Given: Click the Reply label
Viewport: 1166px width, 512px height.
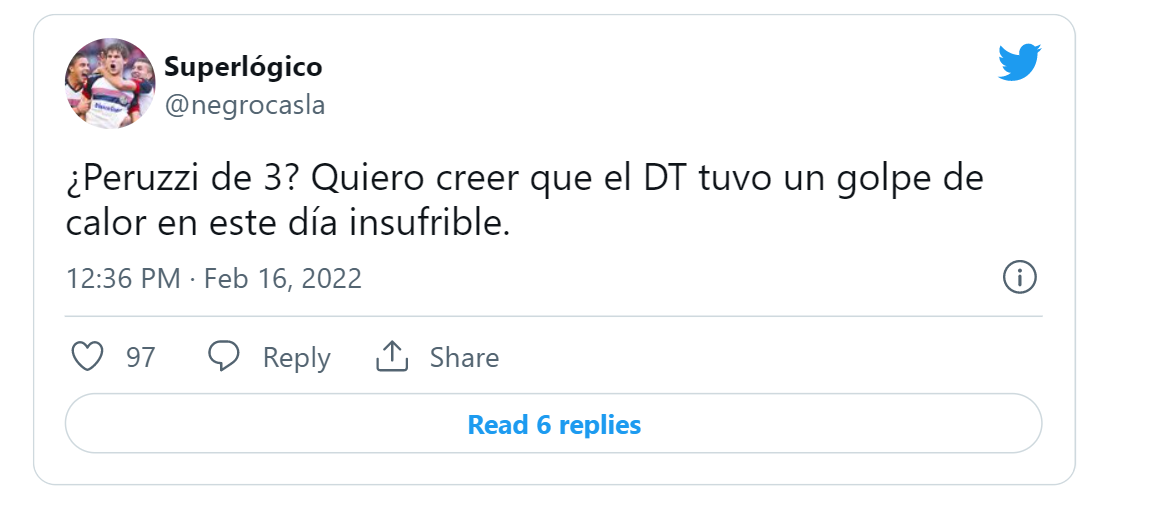Looking at the screenshot, I should [297, 358].
